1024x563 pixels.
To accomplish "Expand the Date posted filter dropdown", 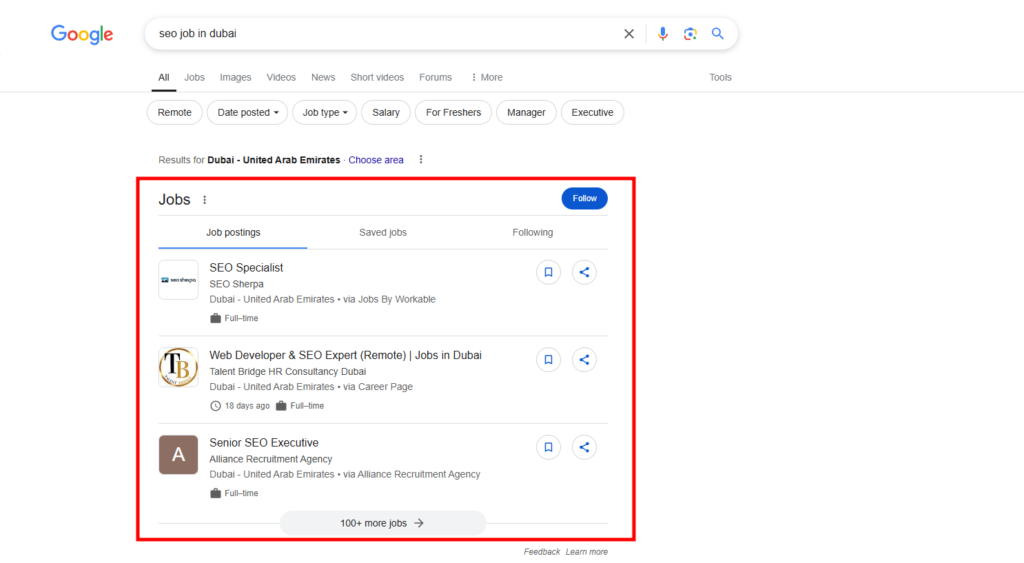I will pyautogui.click(x=248, y=112).
